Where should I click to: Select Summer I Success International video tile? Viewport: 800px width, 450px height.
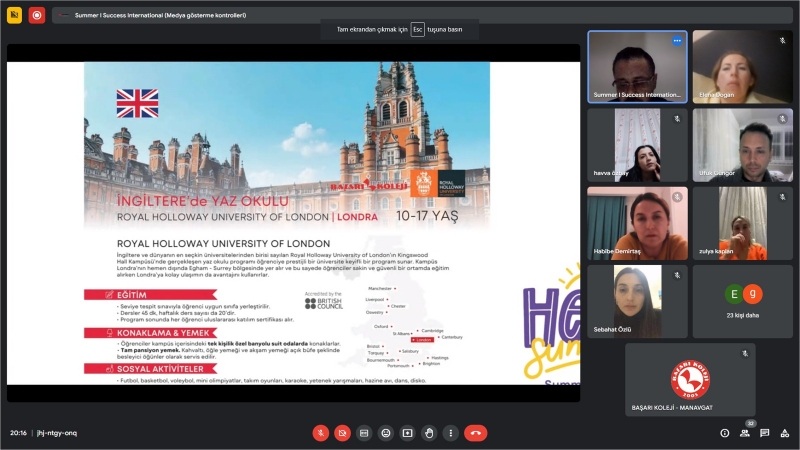click(637, 67)
